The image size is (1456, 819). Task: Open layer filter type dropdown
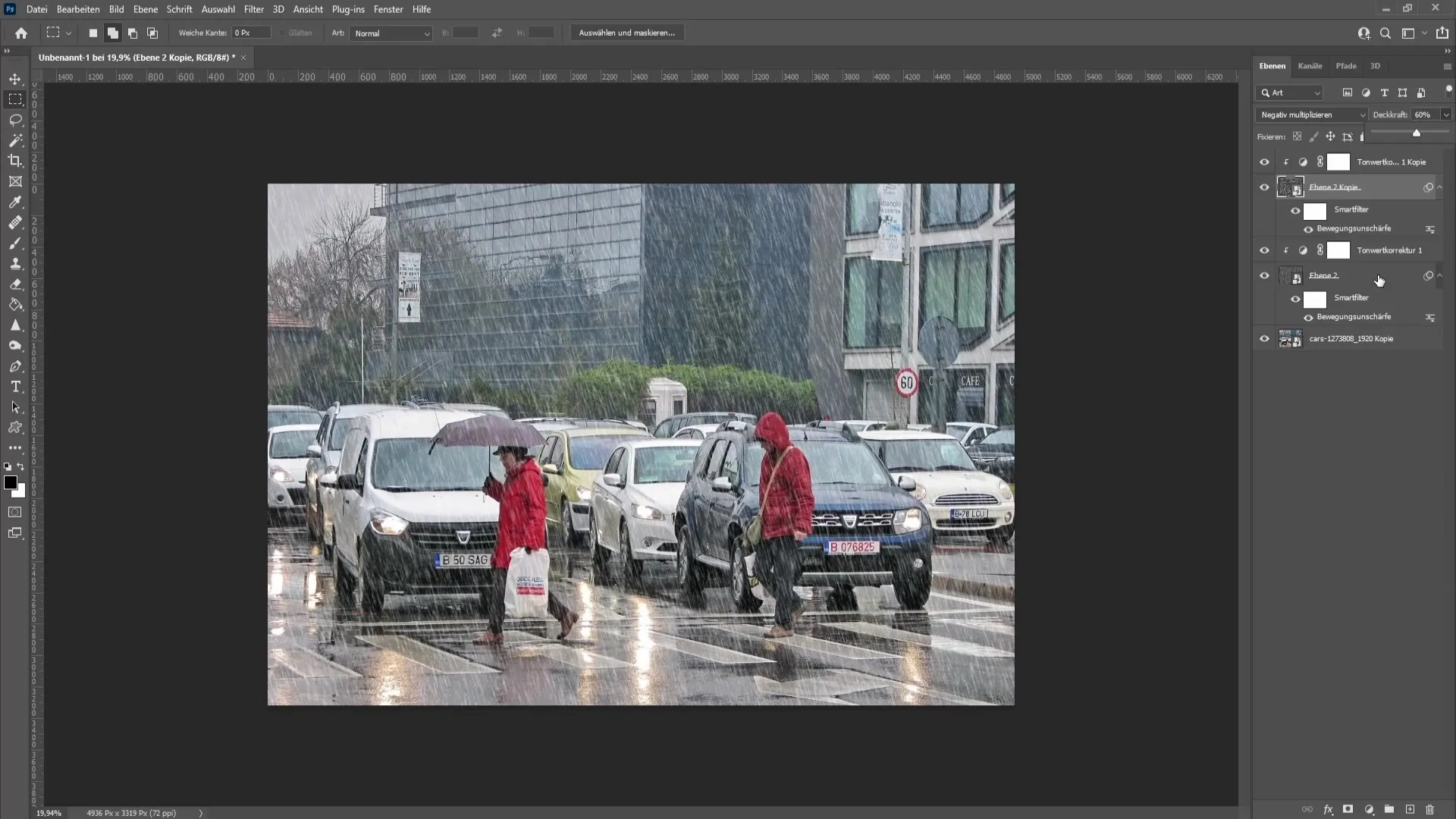[x=1289, y=93]
